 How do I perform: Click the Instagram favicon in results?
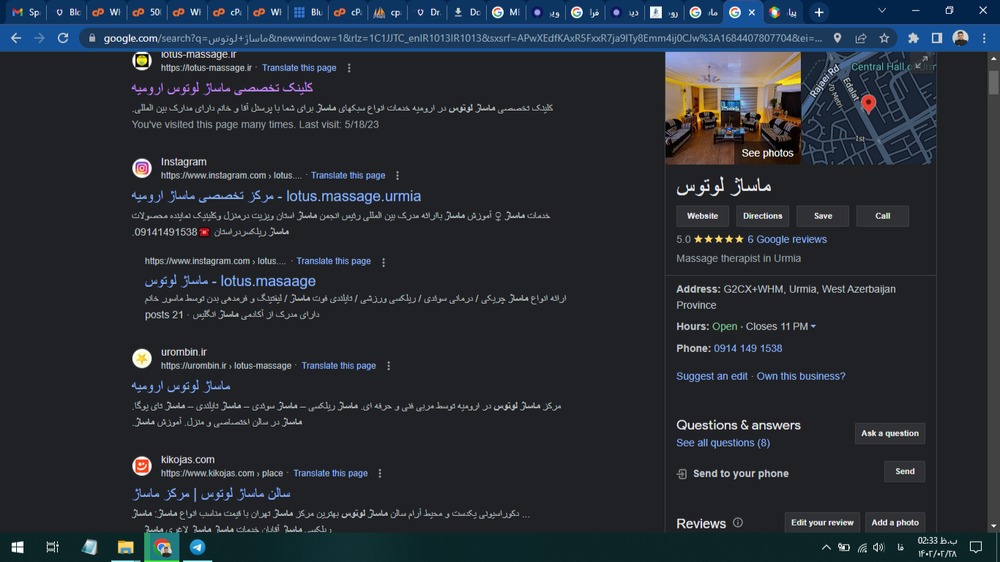point(142,168)
